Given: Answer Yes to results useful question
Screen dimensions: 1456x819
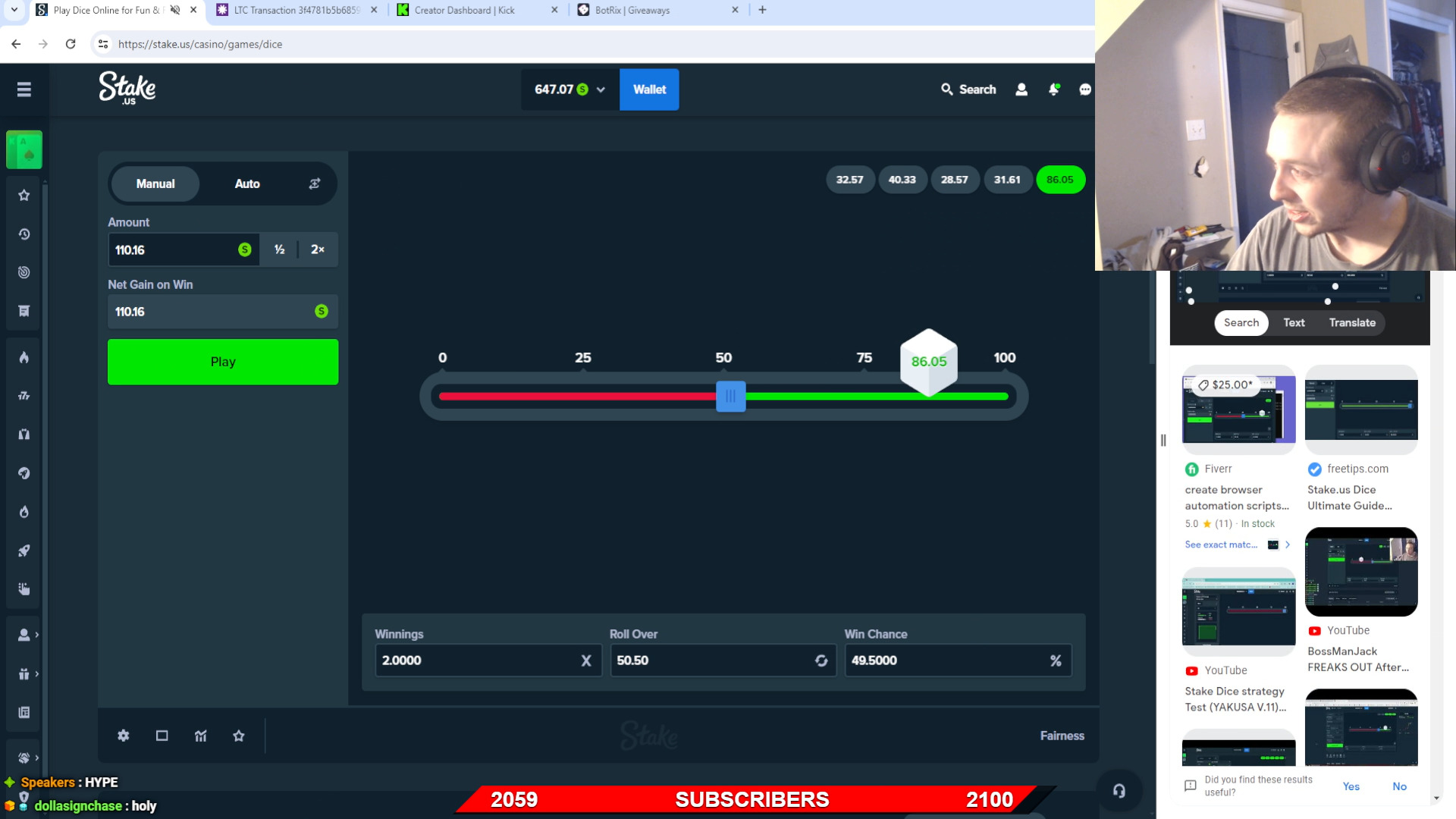Looking at the screenshot, I should tap(1351, 786).
